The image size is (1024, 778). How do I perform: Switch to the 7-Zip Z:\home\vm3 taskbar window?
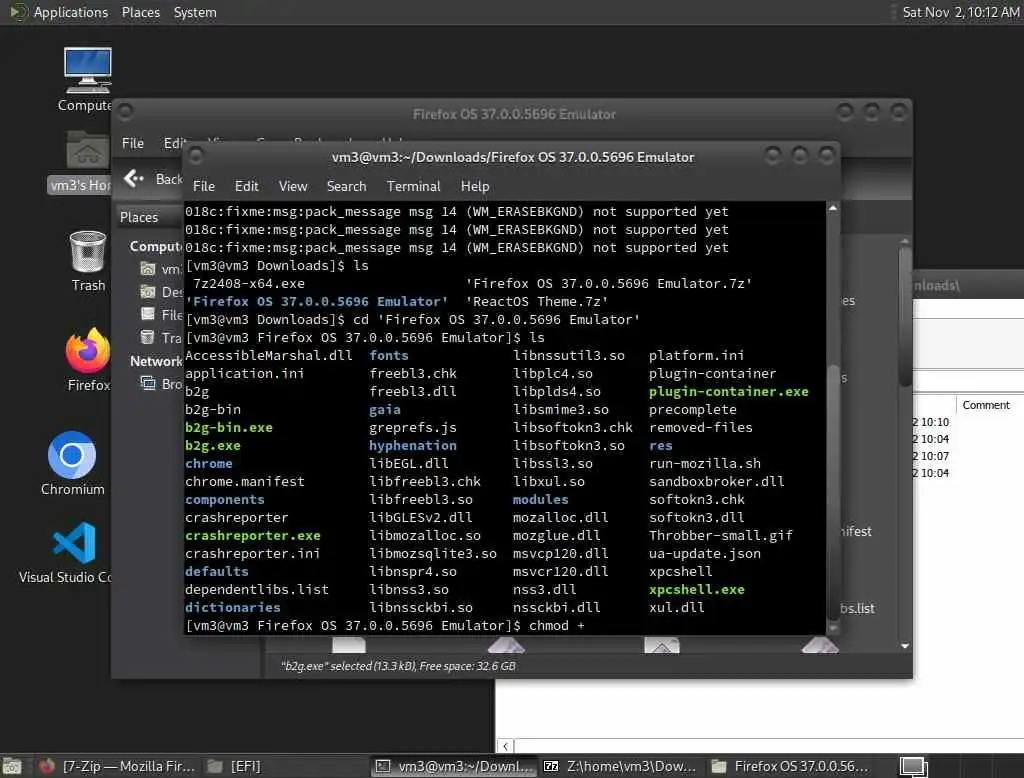click(620, 766)
